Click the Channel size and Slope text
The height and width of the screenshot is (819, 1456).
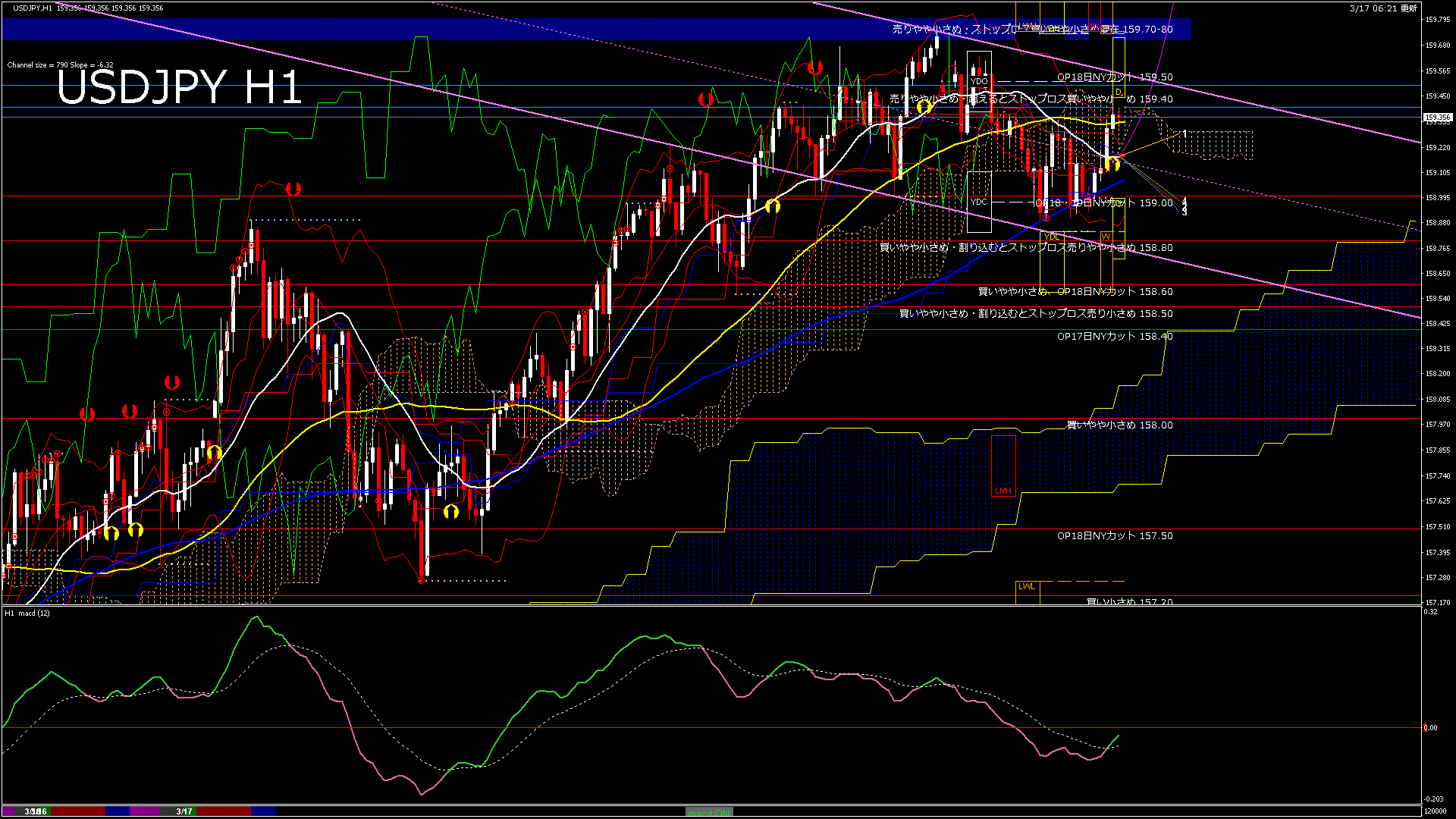click(61, 65)
